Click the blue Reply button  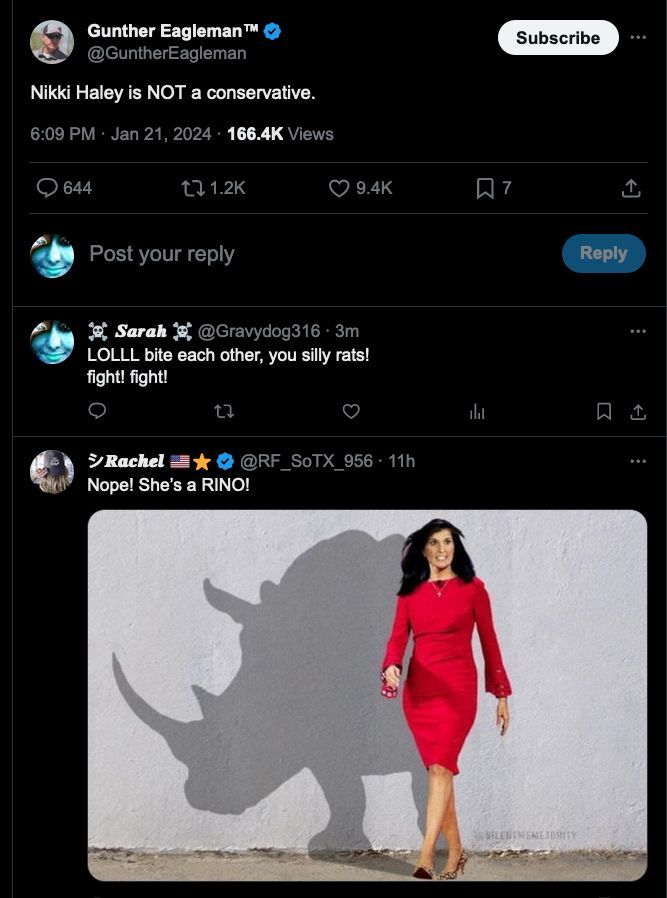[603, 253]
